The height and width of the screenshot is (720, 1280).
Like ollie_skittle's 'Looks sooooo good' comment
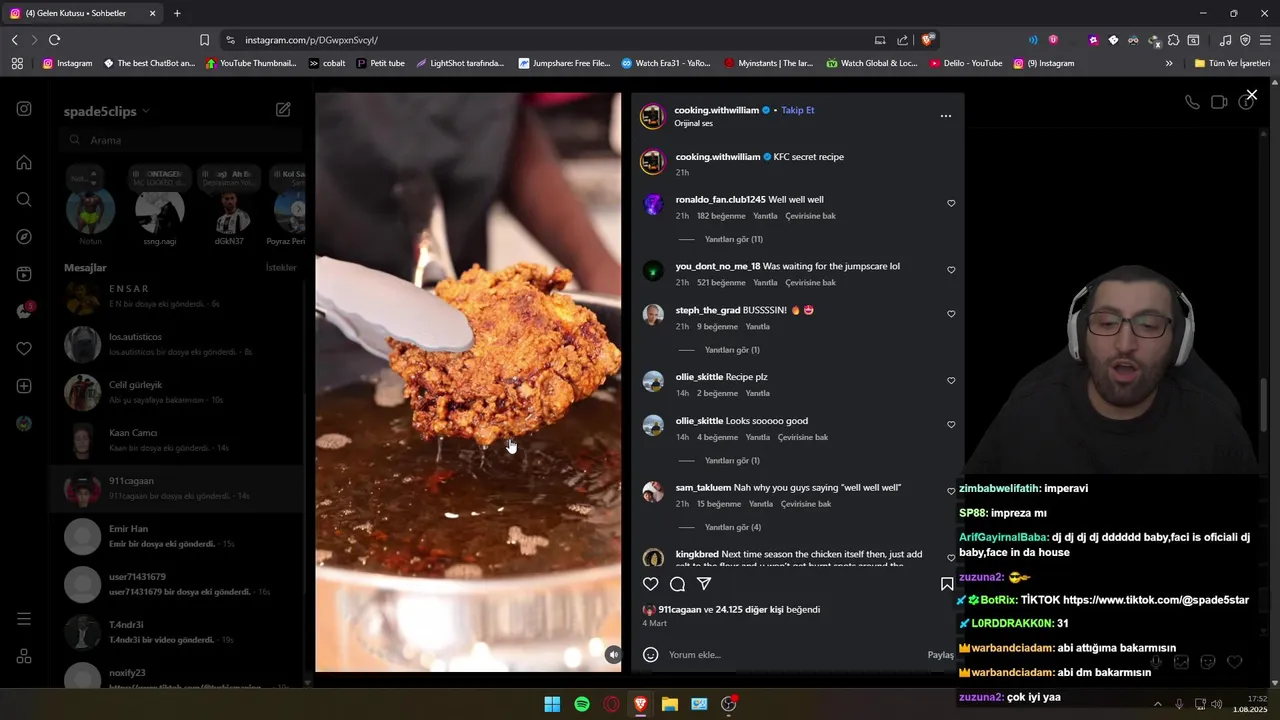click(x=951, y=425)
